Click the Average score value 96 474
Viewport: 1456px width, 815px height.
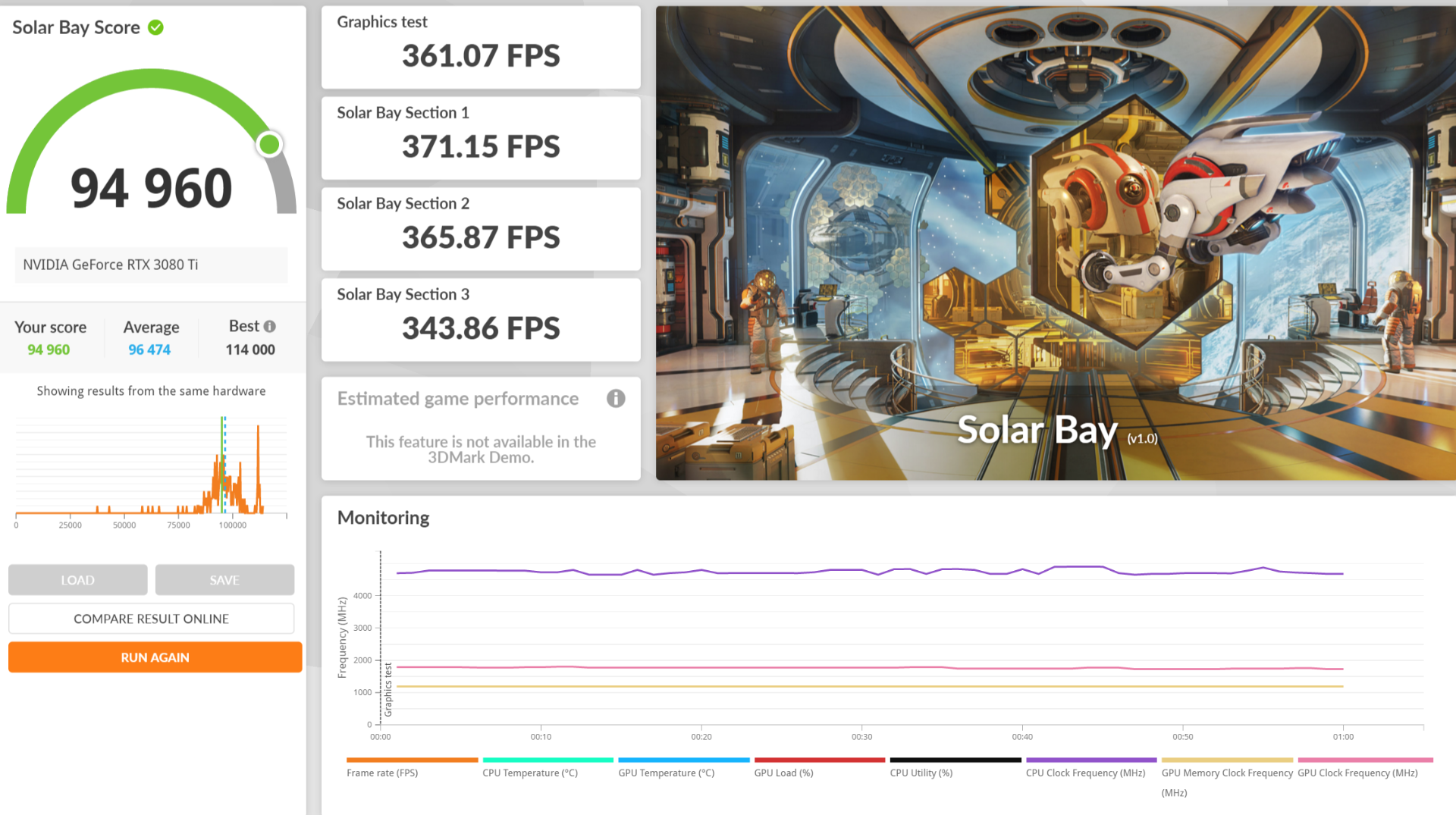pyautogui.click(x=149, y=350)
